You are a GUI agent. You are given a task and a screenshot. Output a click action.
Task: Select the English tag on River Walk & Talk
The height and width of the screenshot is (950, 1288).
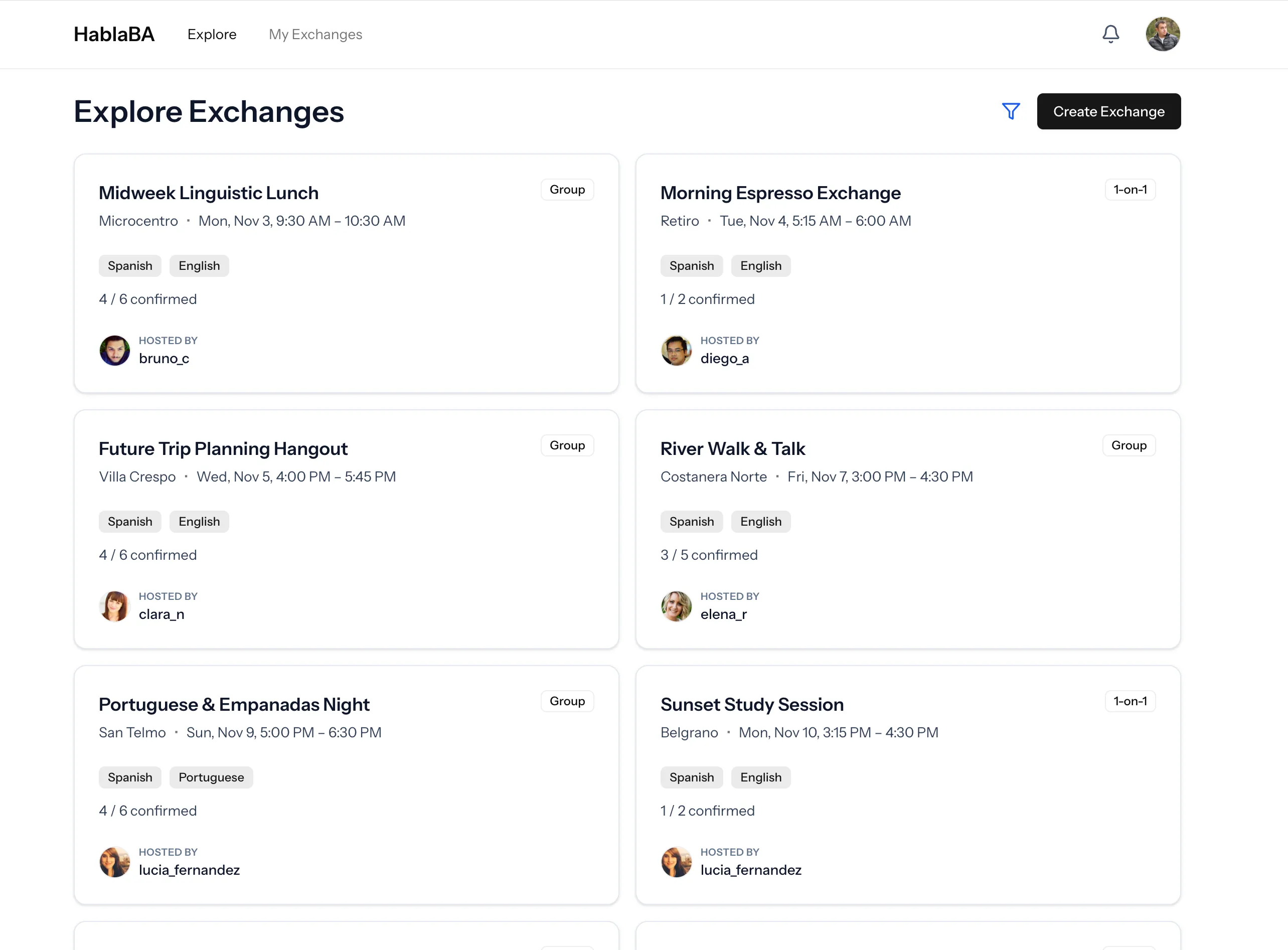[761, 521]
